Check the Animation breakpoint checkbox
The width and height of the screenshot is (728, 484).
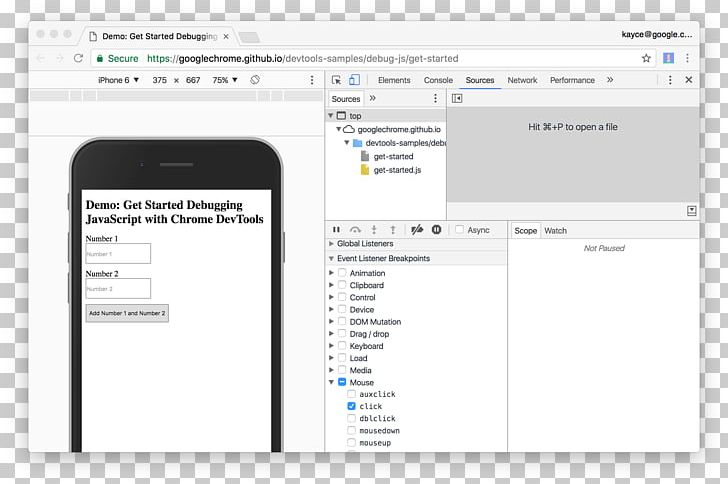point(342,273)
